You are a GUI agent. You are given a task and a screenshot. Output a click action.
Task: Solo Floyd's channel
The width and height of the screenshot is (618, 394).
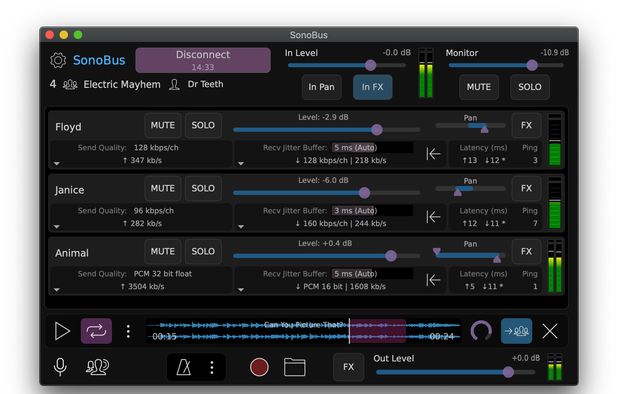(203, 125)
